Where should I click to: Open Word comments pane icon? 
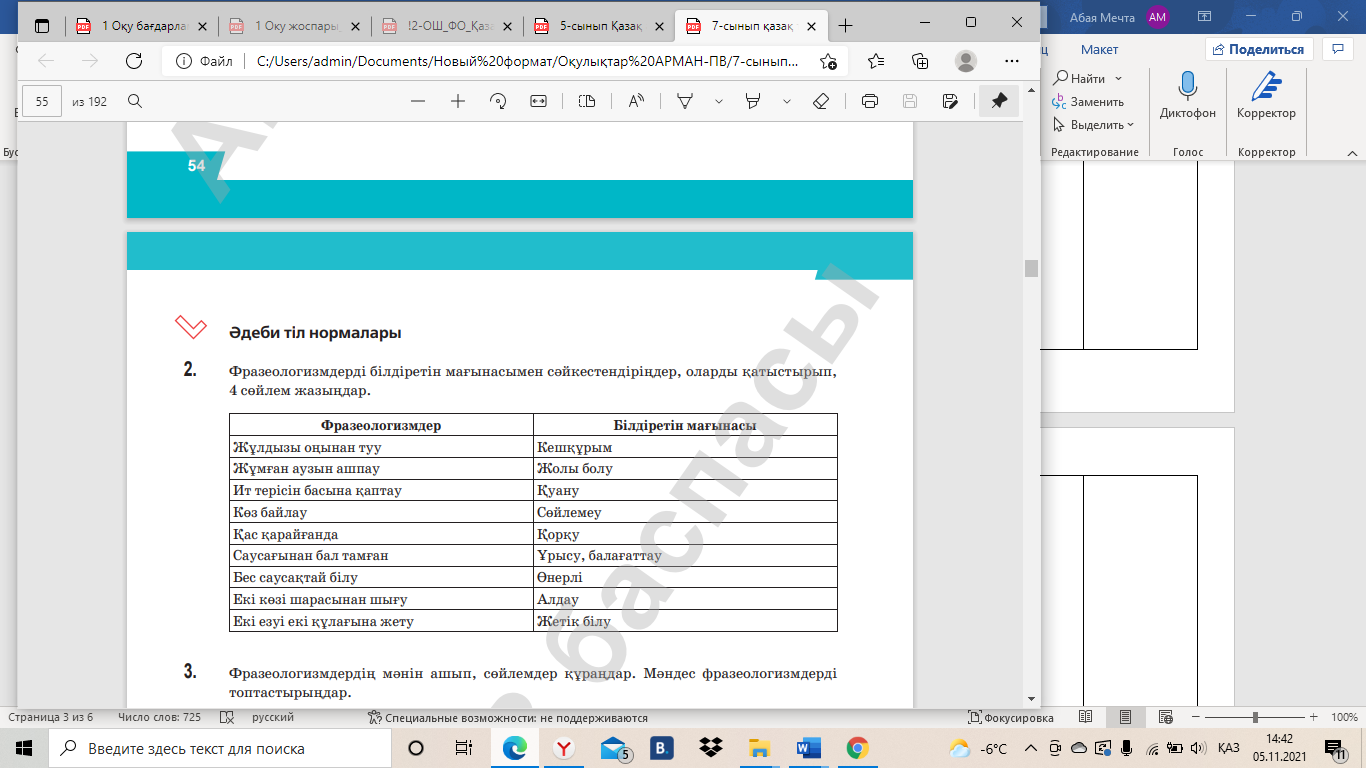tap(1337, 49)
